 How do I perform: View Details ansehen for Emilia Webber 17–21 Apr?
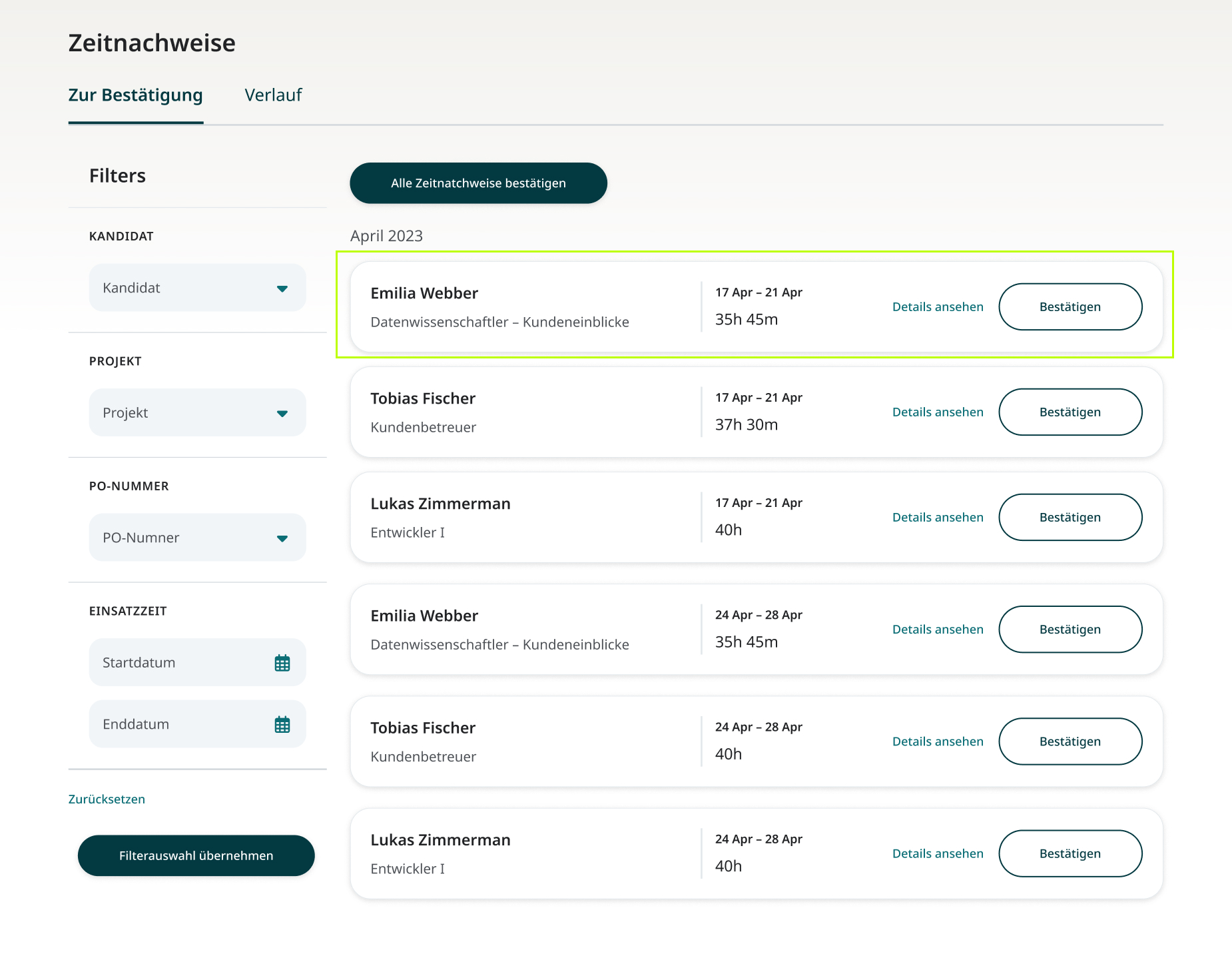pyautogui.click(x=938, y=306)
